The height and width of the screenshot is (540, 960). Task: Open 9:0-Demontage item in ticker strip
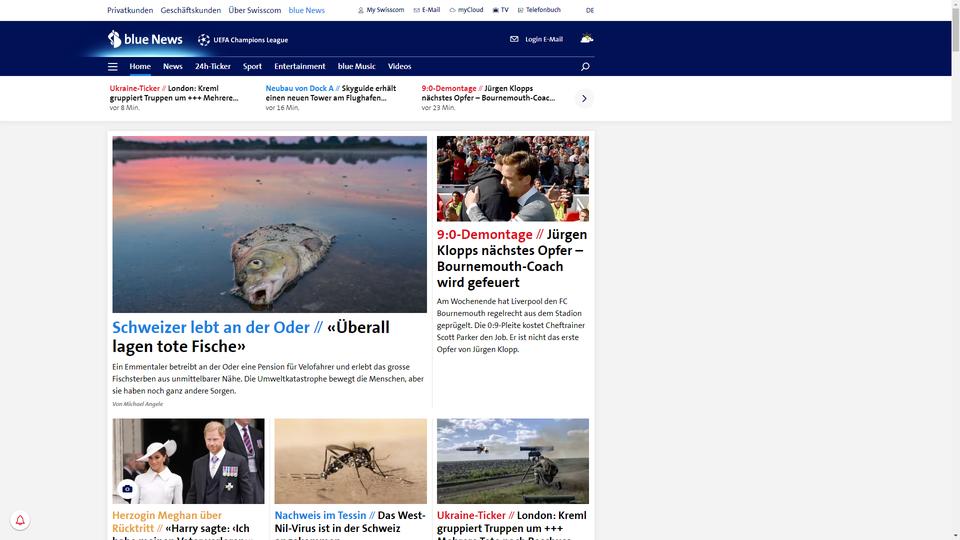click(488, 93)
